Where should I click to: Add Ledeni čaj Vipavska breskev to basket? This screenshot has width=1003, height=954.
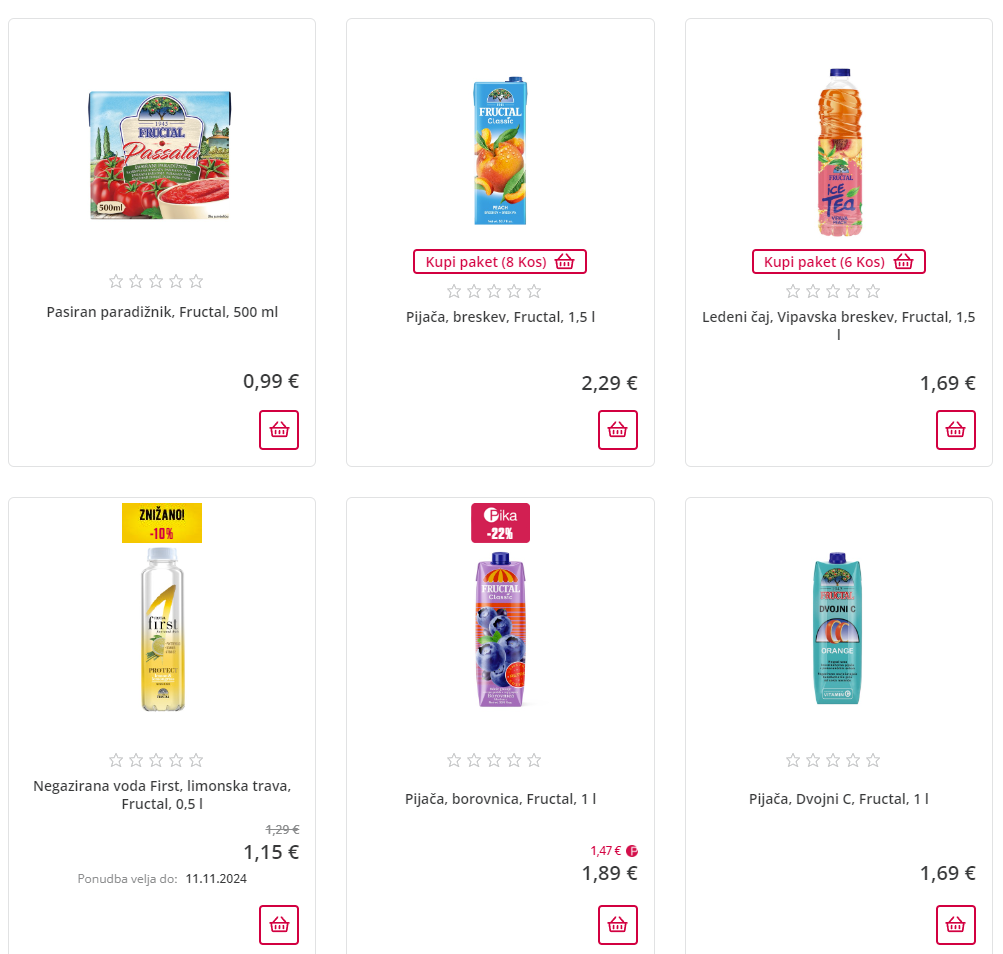coord(956,430)
